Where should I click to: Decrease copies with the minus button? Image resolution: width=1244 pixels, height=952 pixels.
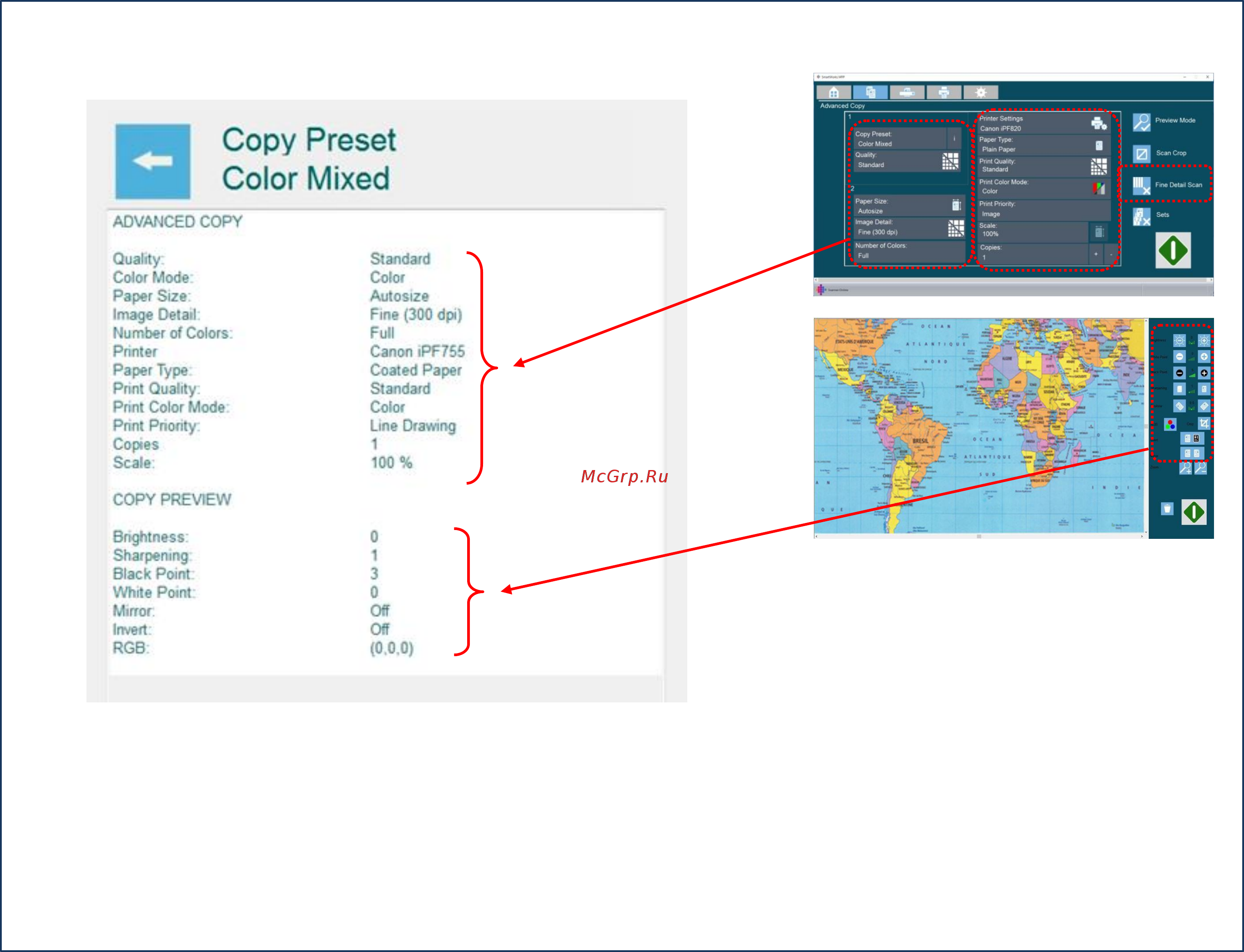(1111, 254)
